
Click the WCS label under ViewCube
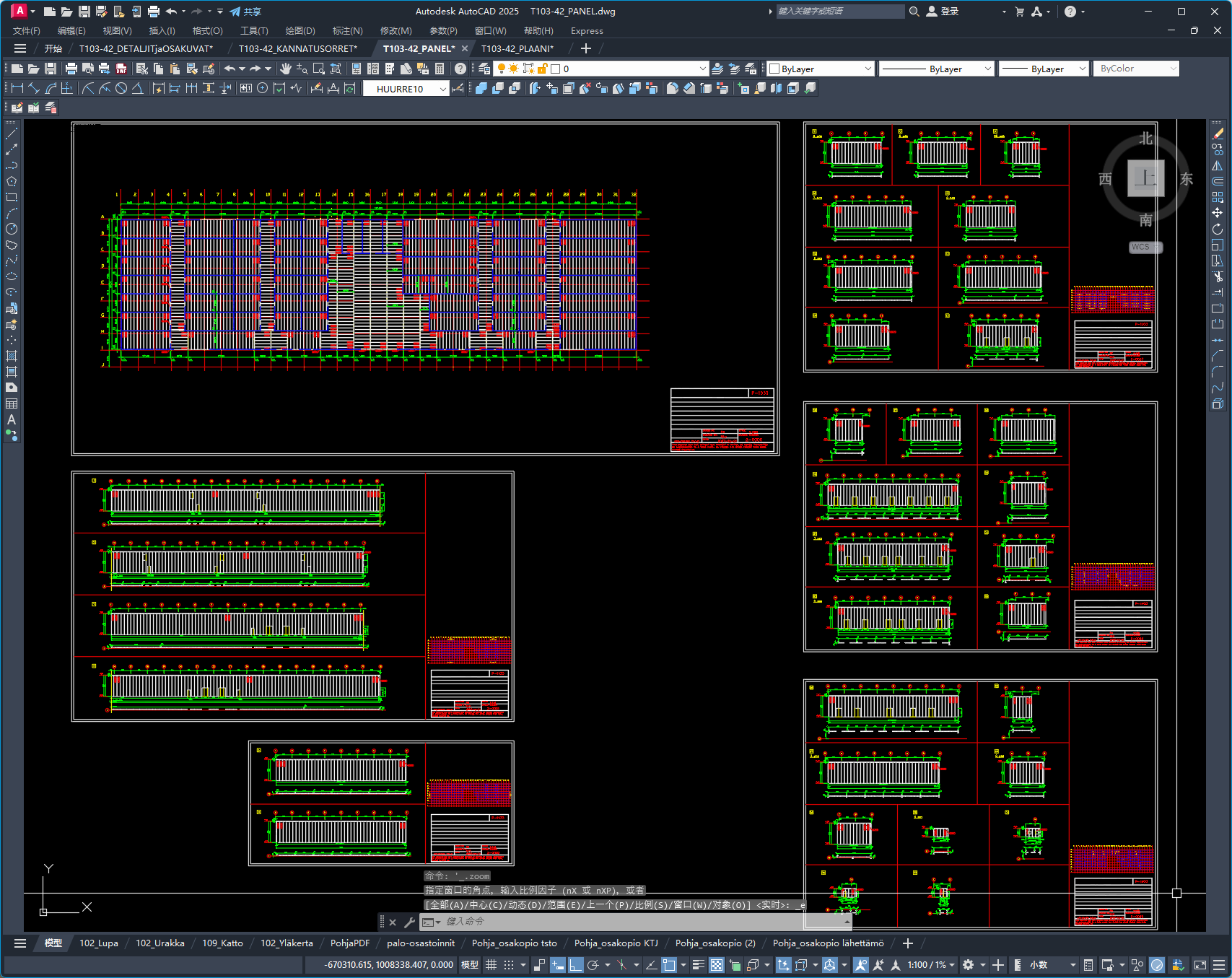(x=1140, y=247)
